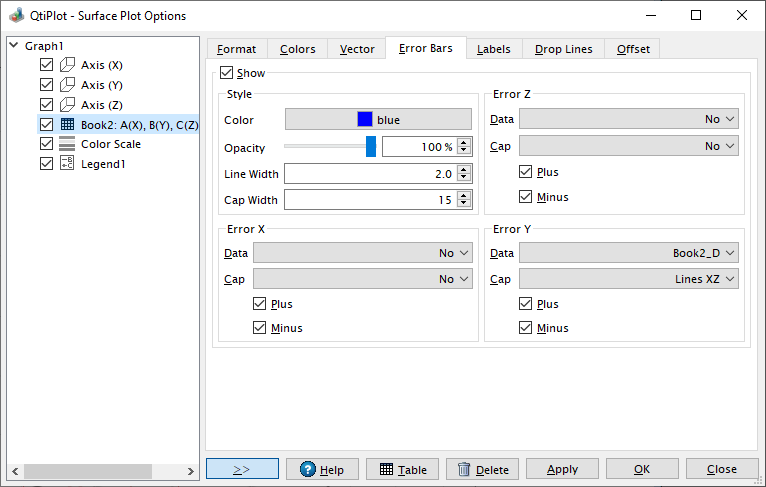766x487 pixels.
Task: Click the Help question mark icon
Action: [x=308, y=469]
